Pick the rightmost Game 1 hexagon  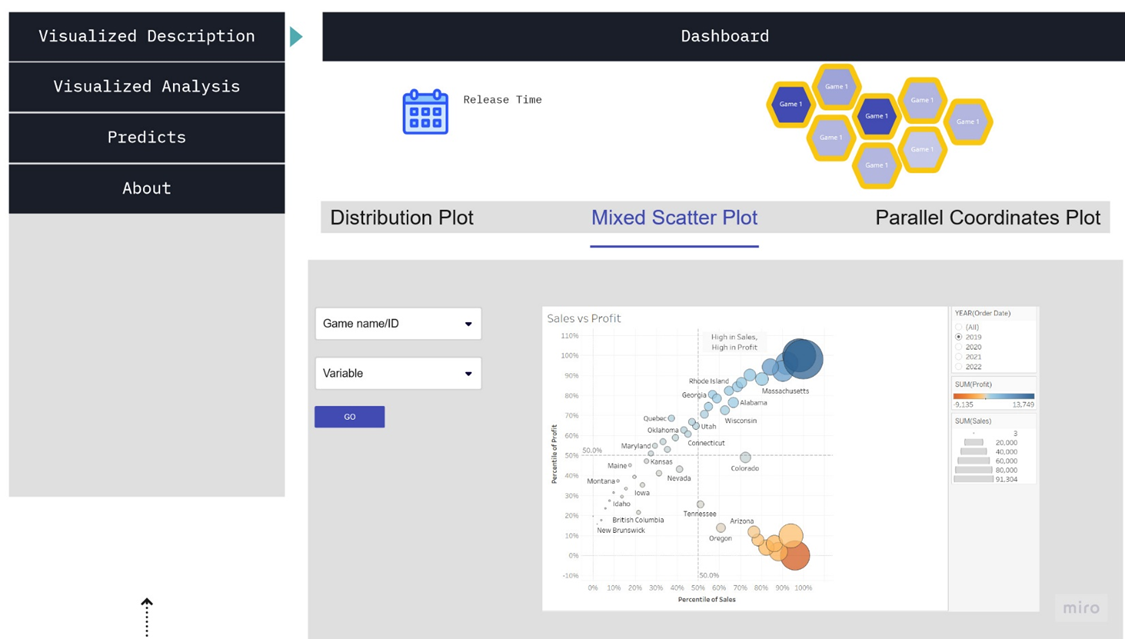pyautogui.click(x=967, y=122)
